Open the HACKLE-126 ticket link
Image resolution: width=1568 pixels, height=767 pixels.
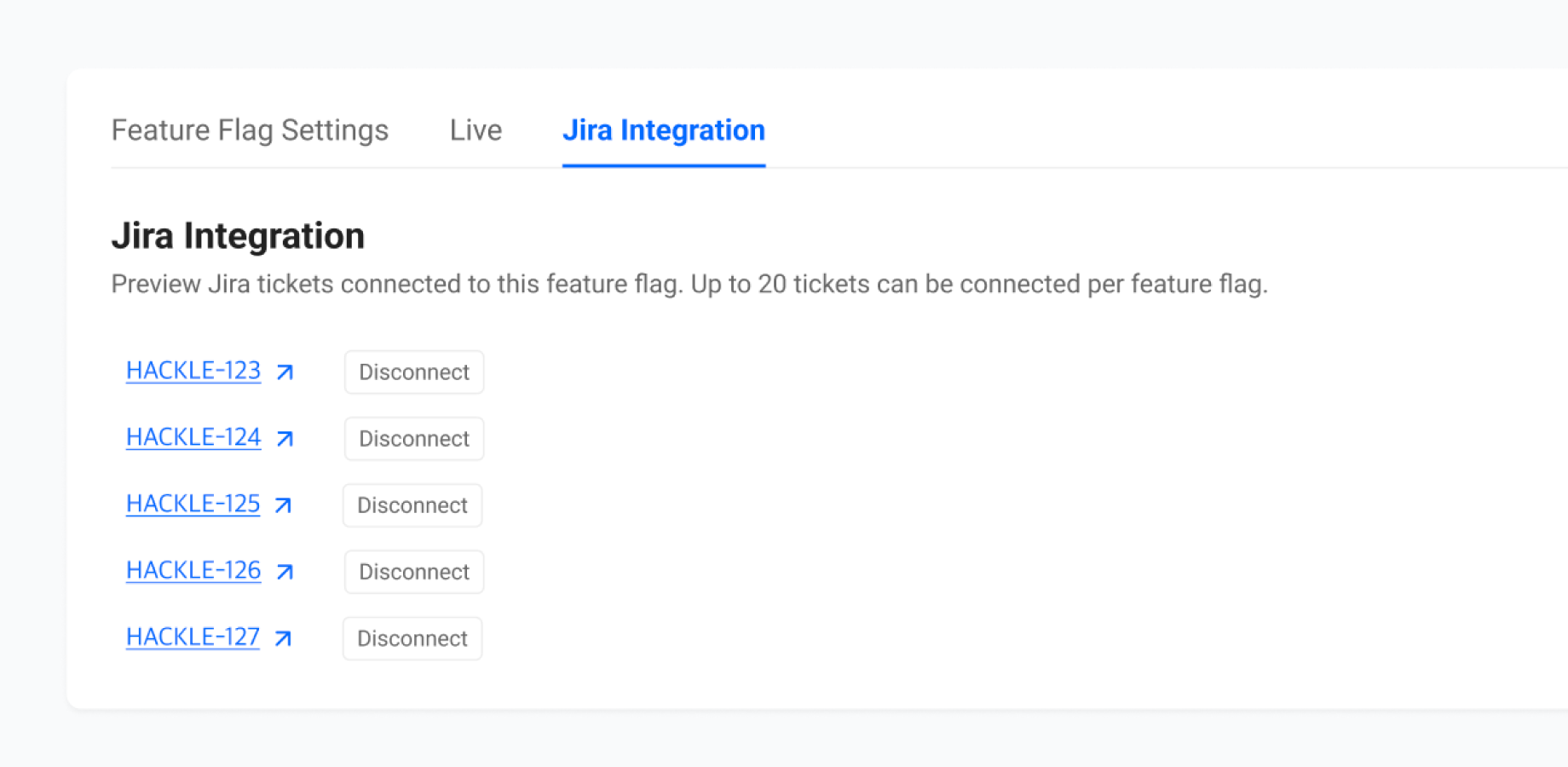(x=193, y=570)
